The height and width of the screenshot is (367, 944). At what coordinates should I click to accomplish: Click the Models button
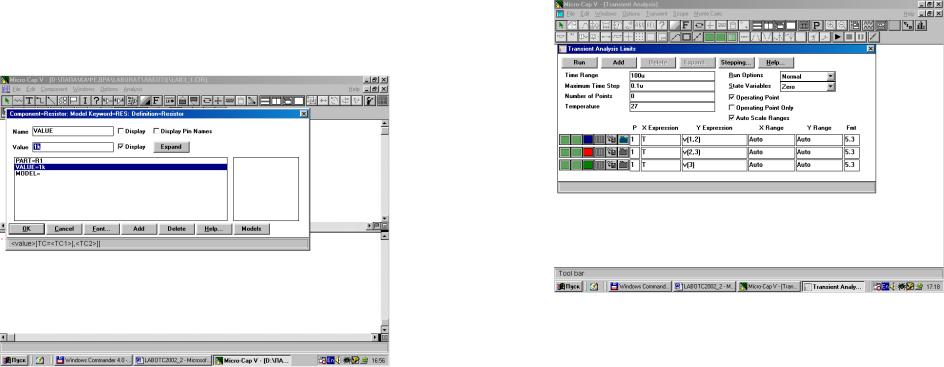(x=251, y=229)
